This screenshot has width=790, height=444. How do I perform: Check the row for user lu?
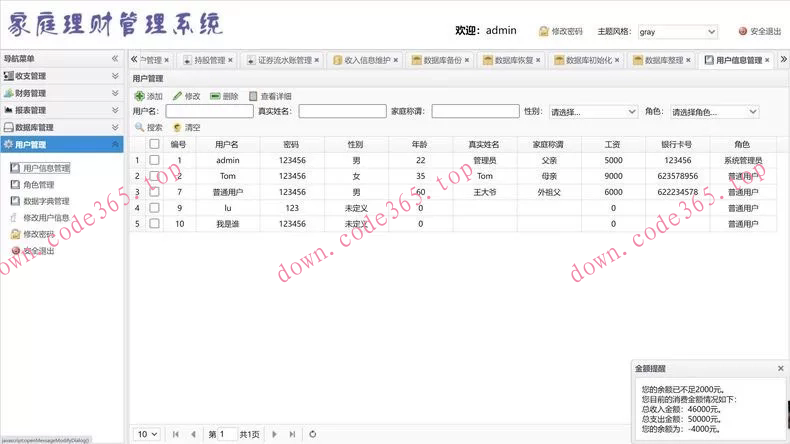pos(154,208)
